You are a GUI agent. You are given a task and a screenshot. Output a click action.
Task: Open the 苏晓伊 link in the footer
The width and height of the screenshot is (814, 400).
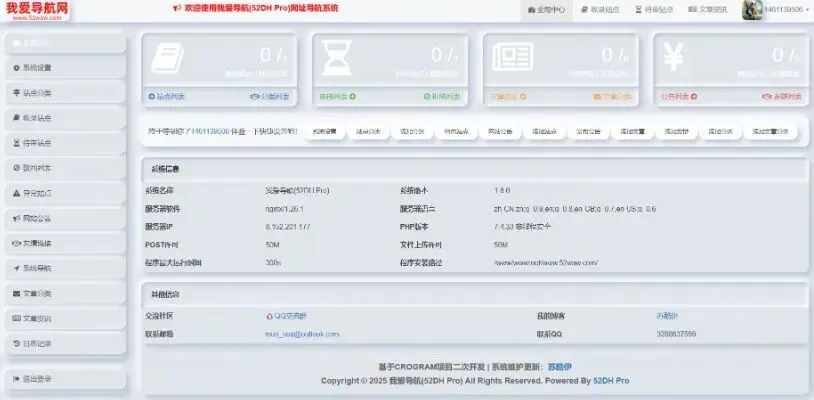560,367
